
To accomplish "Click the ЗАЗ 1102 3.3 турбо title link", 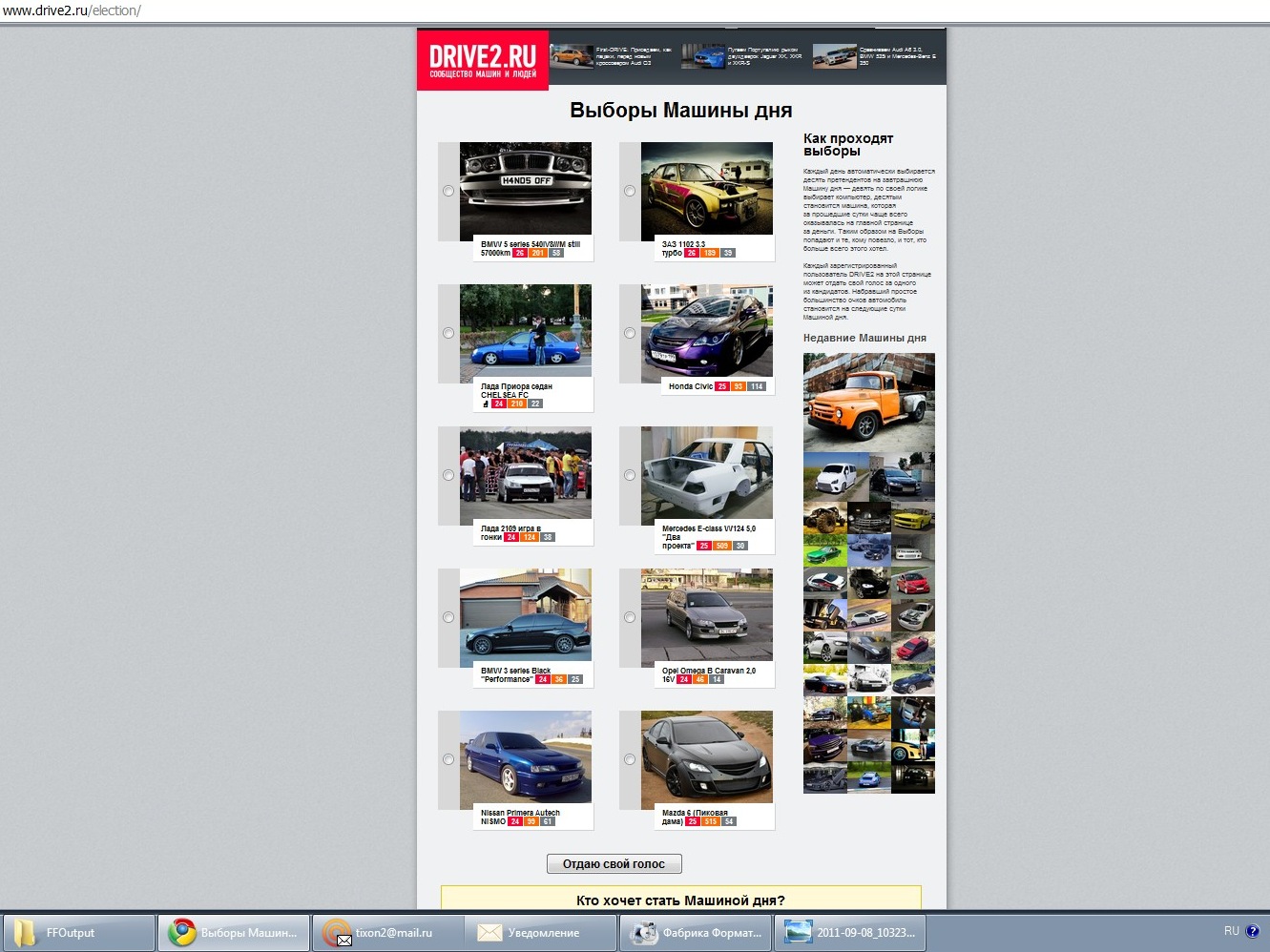I will point(683,248).
